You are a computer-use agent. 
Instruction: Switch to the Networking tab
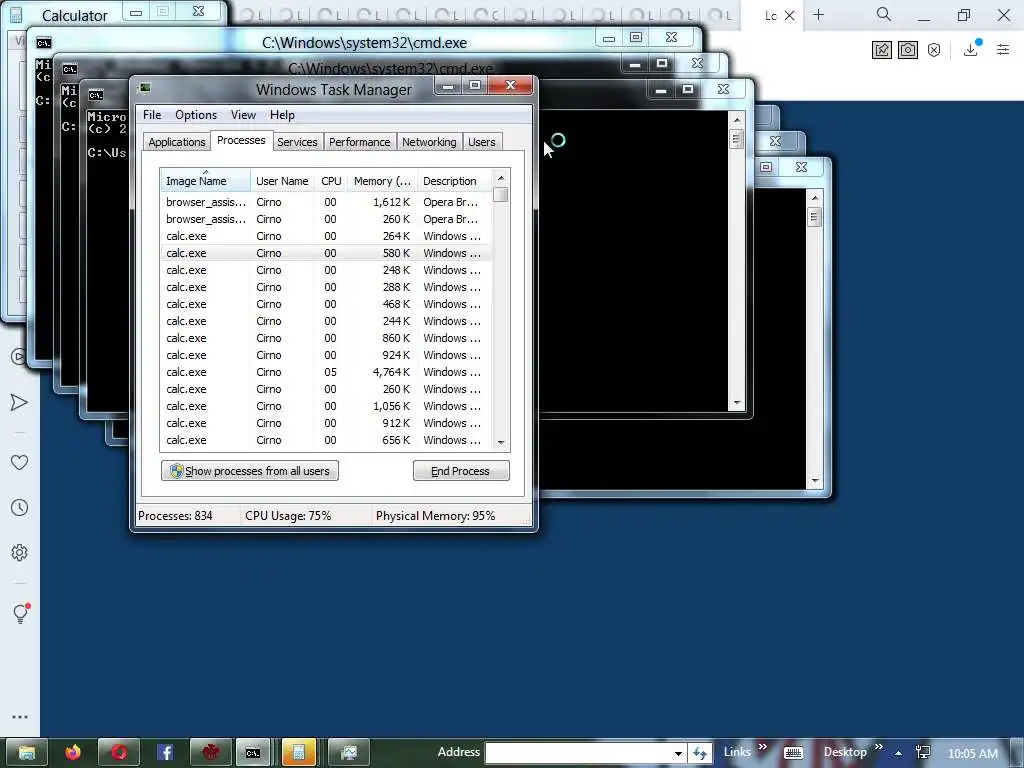429,142
